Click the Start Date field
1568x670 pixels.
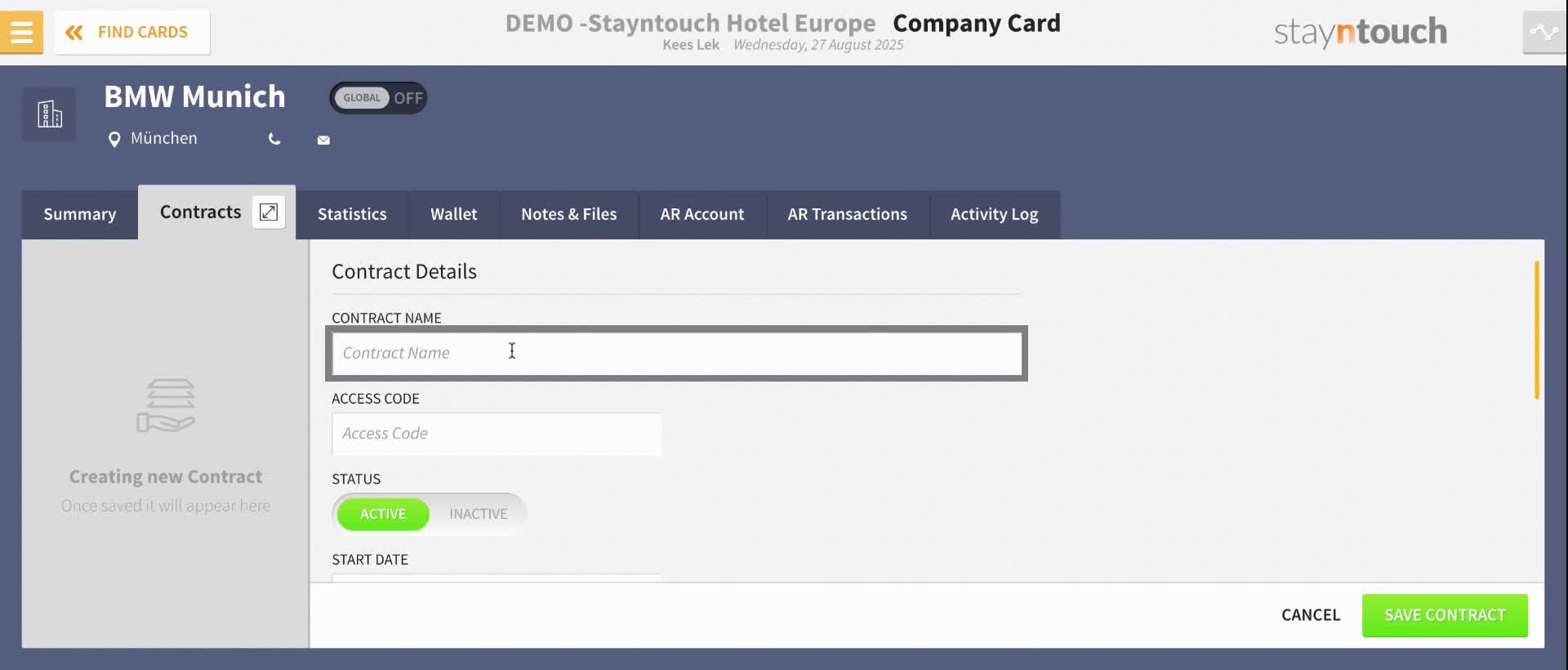[497, 578]
